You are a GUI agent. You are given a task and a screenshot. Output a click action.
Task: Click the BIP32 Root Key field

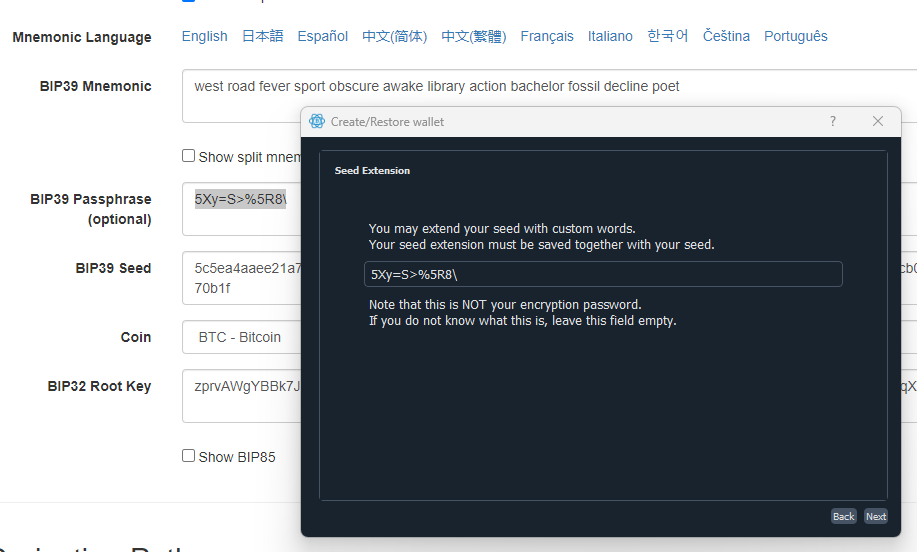[241, 396]
